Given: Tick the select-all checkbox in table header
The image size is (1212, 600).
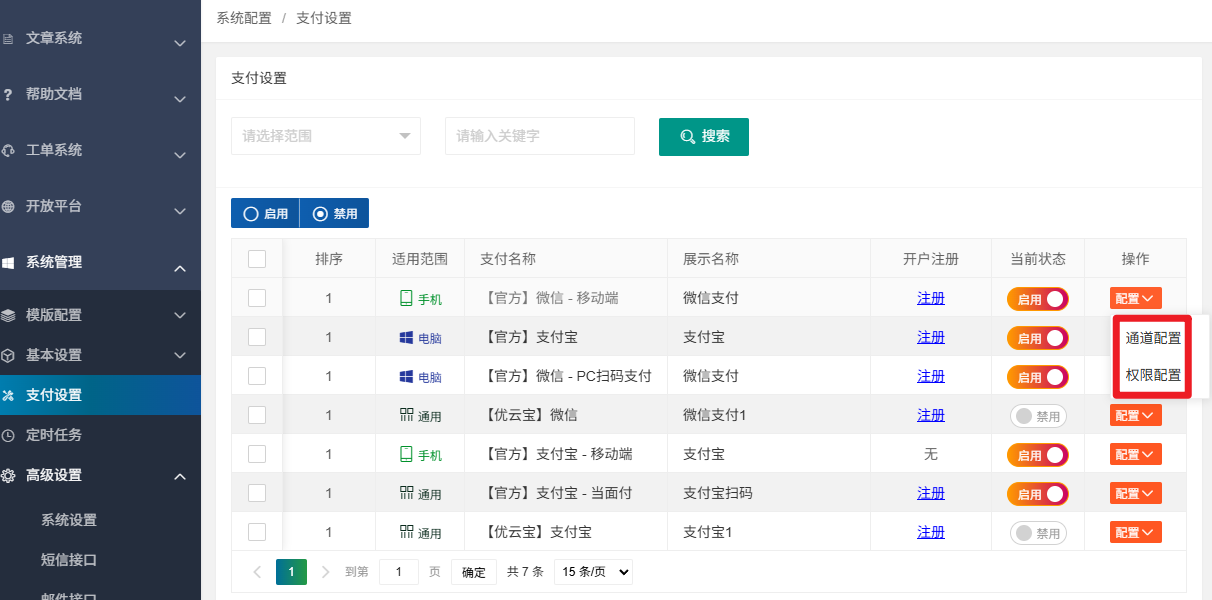Looking at the screenshot, I should [x=257, y=259].
